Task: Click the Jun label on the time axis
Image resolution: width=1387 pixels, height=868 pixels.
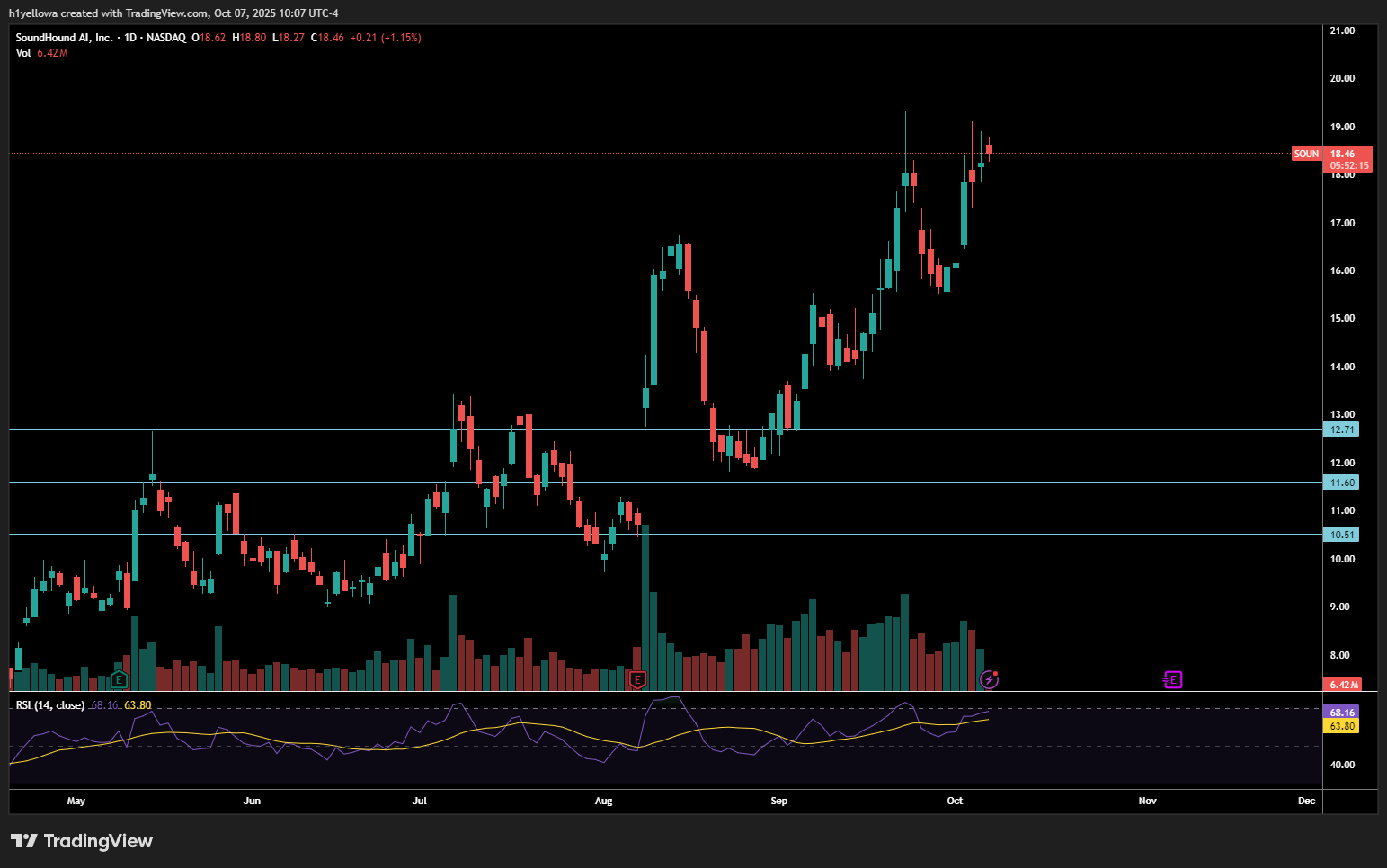Action: tap(252, 801)
